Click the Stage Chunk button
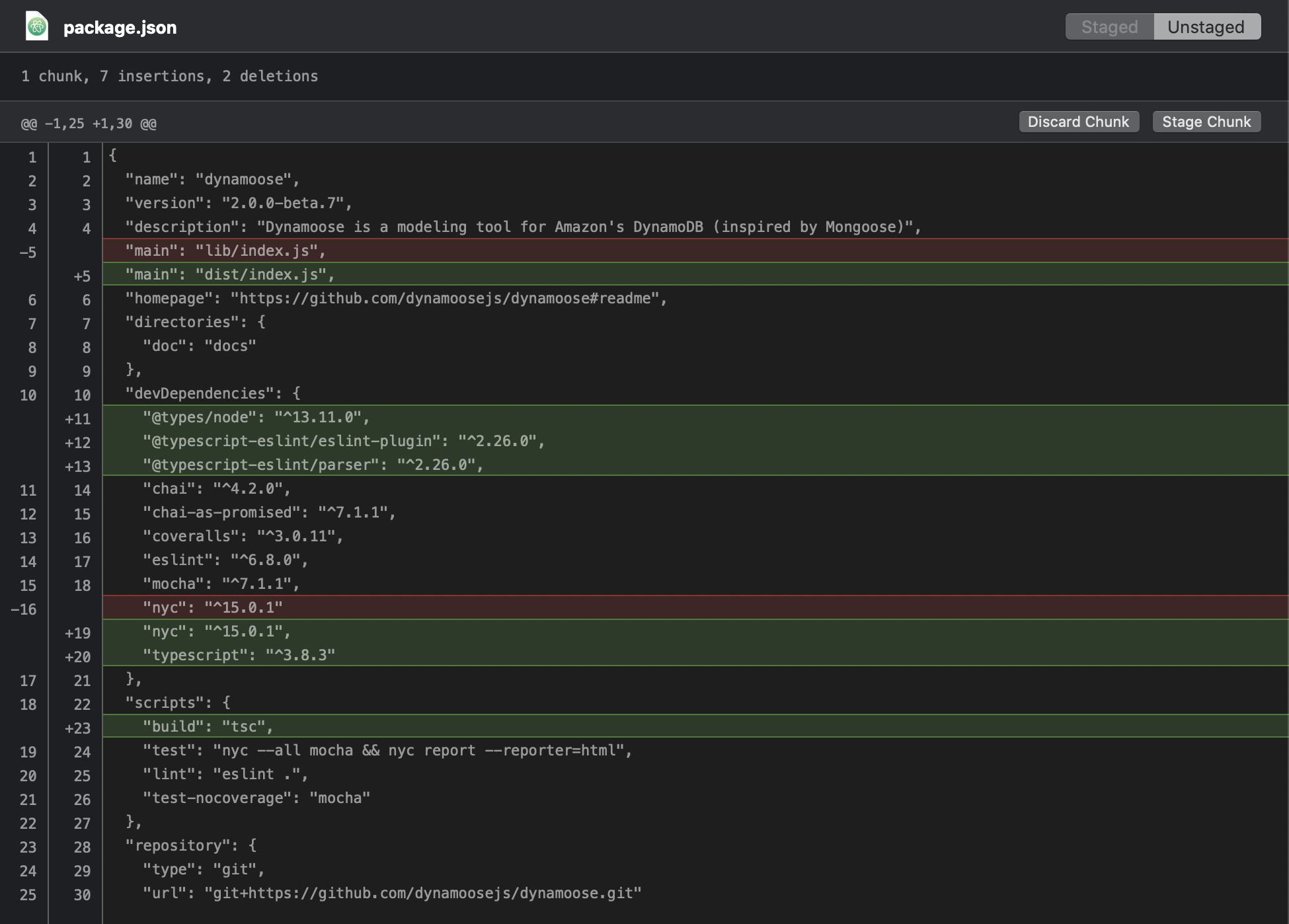This screenshot has width=1289, height=924. 1206,122
